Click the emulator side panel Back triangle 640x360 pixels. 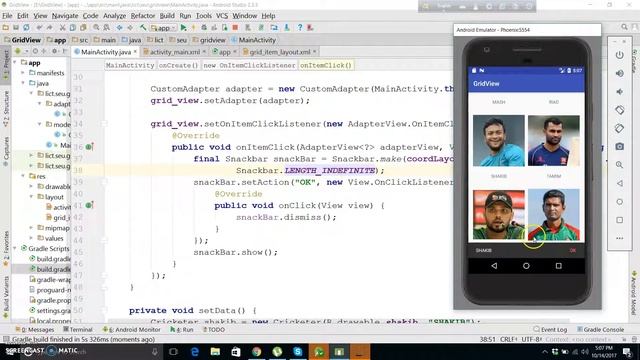619,183
